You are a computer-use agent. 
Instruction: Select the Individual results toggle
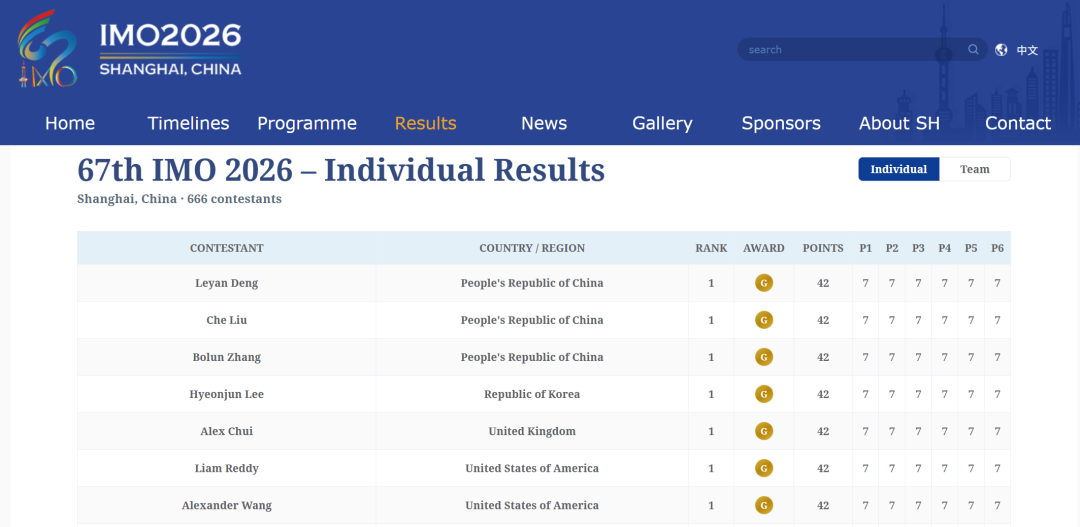(899, 169)
